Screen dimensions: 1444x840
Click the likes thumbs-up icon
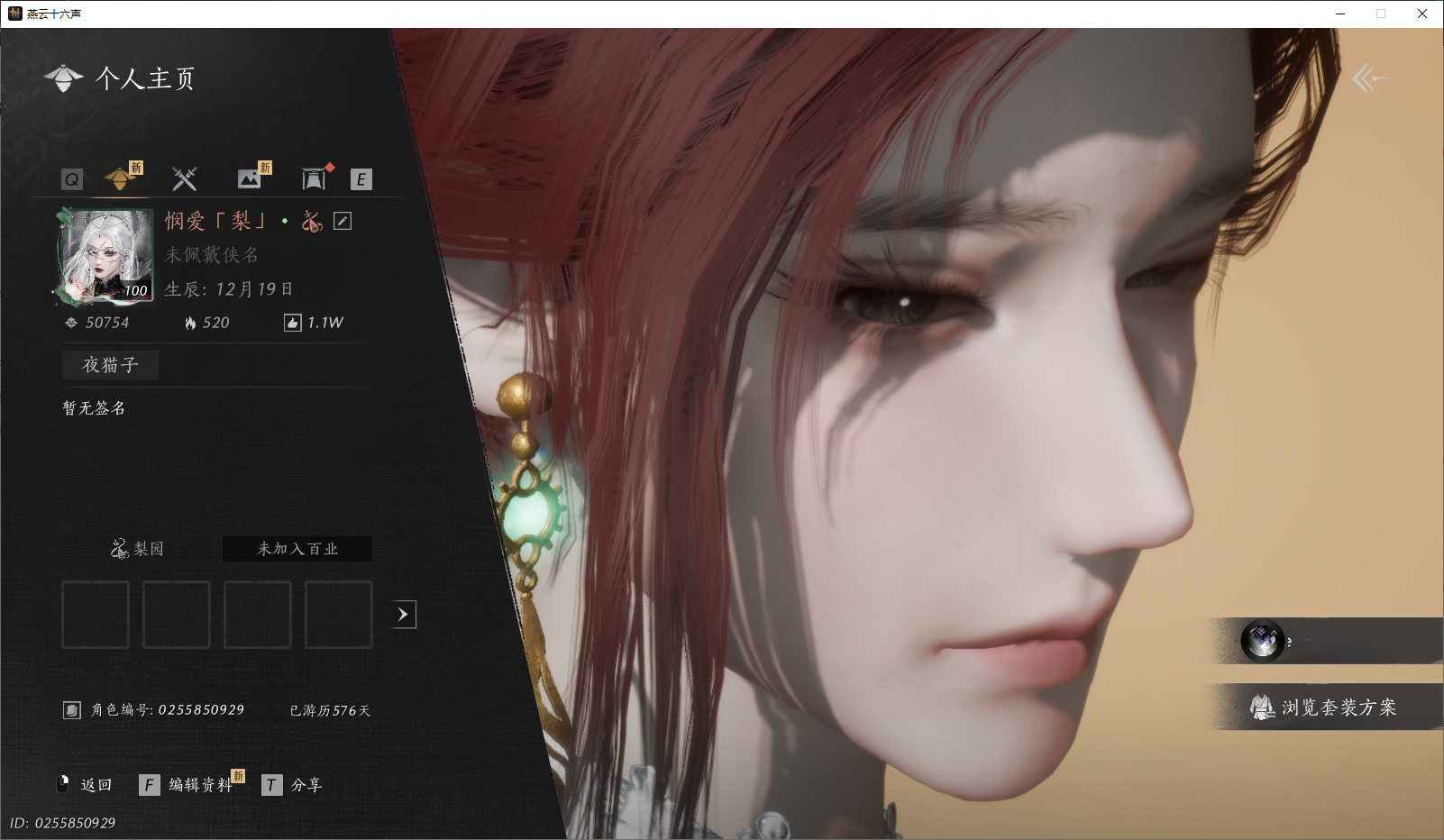293,323
